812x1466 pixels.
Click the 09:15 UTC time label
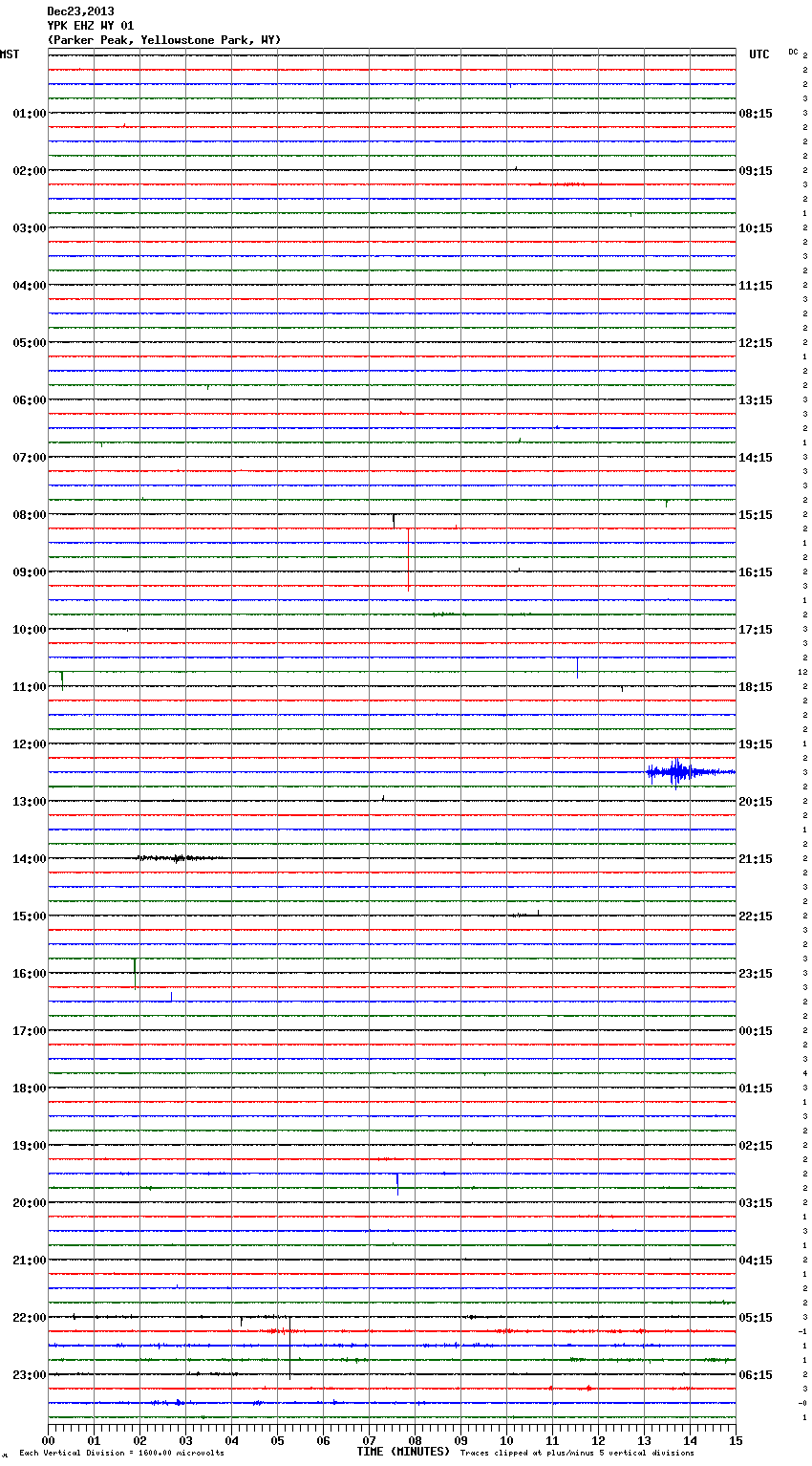pos(756,171)
